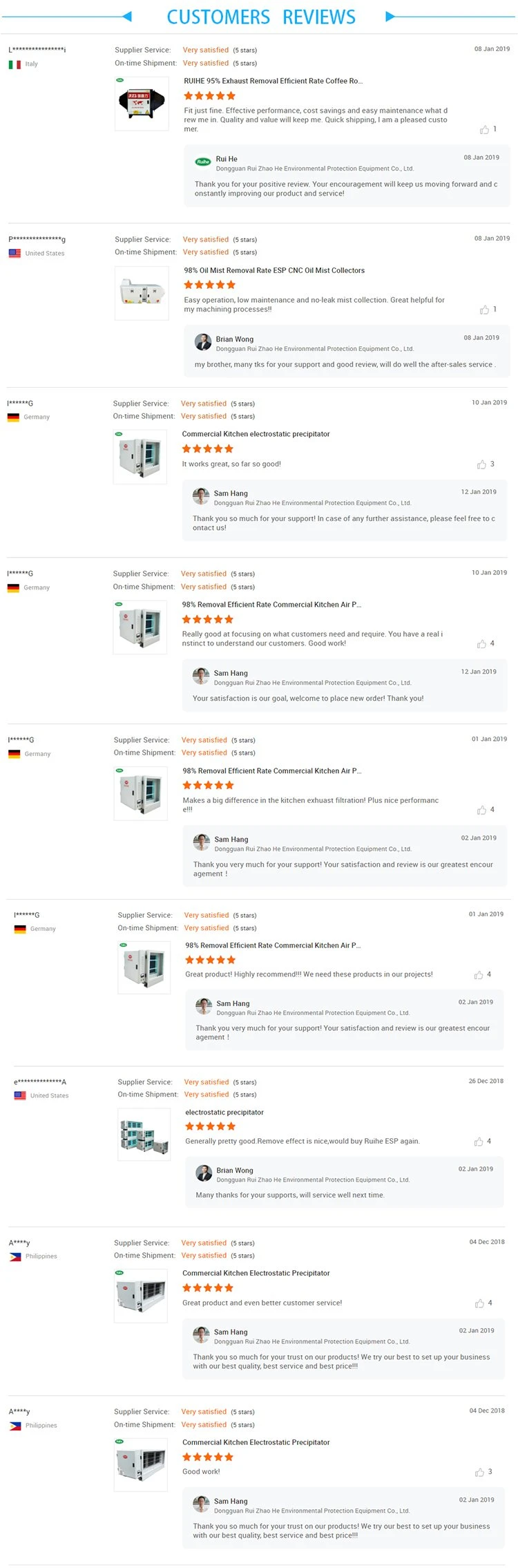Click stacked precipitator units thumbnail
The width and height of the screenshot is (518, 1568).
coord(144,1134)
